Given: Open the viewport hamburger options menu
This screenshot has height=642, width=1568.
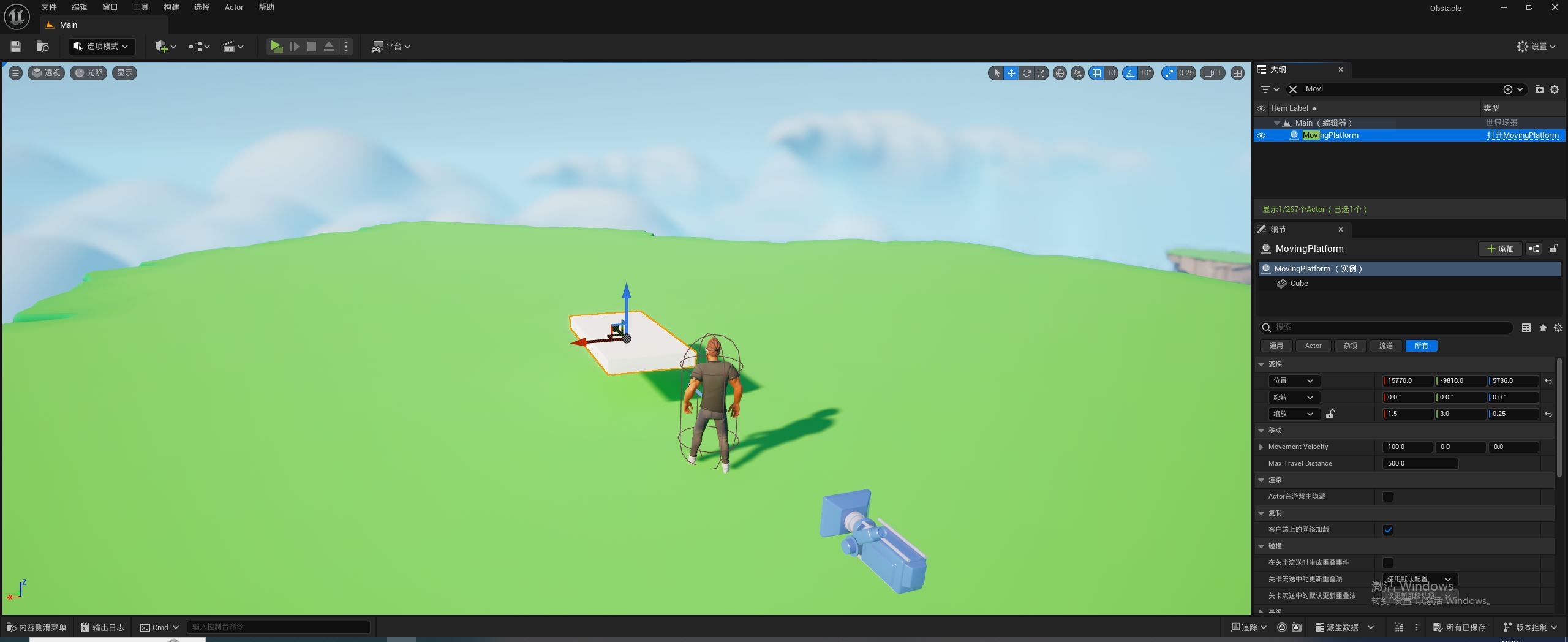Looking at the screenshot, I should click(x=15, y=73).
